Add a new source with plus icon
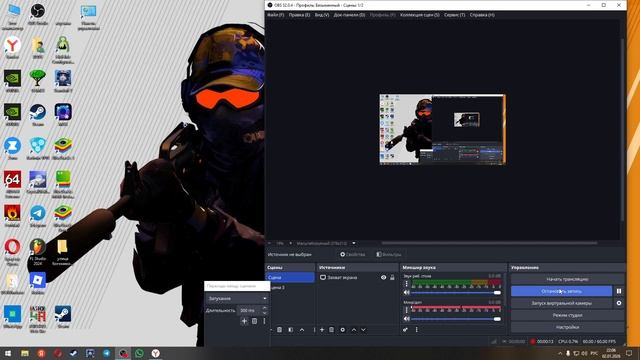 click(322, 330)
